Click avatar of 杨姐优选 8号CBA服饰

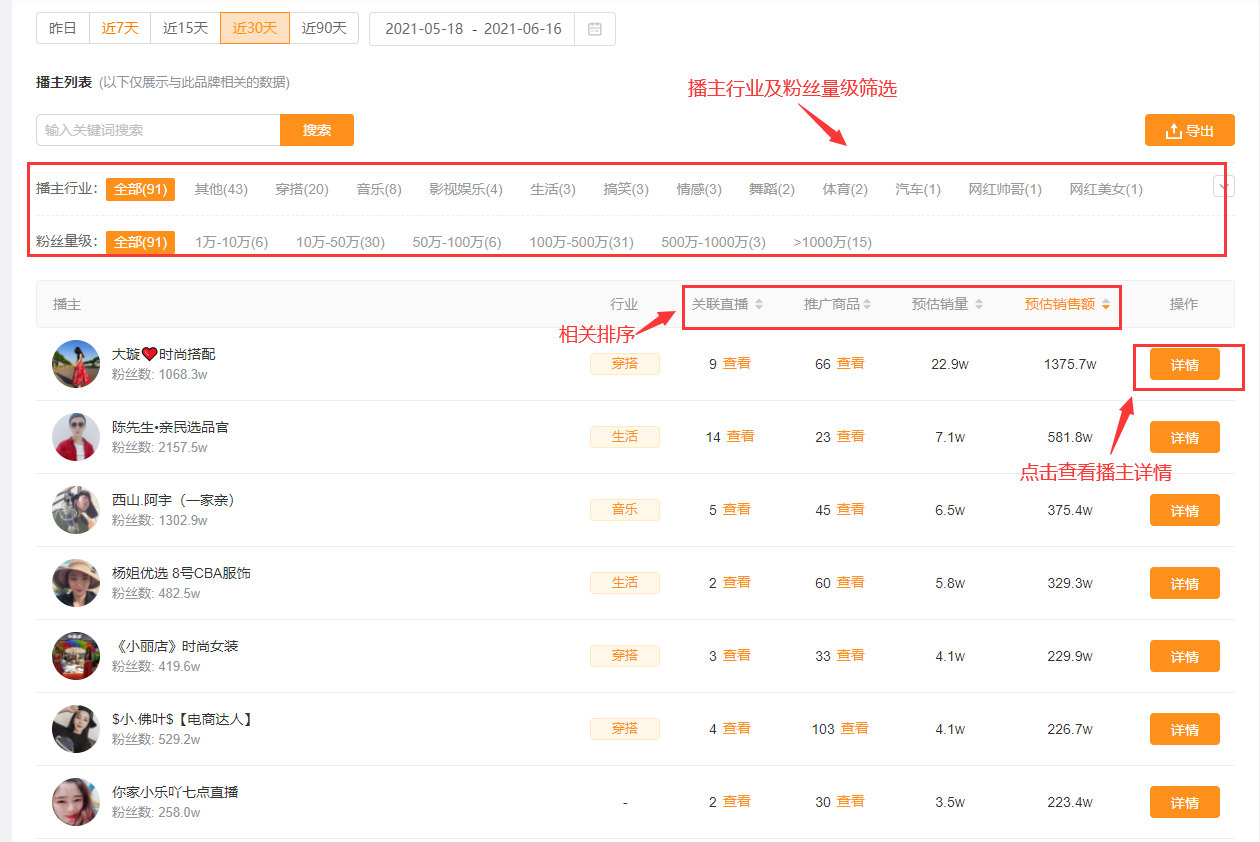(75, 583)
